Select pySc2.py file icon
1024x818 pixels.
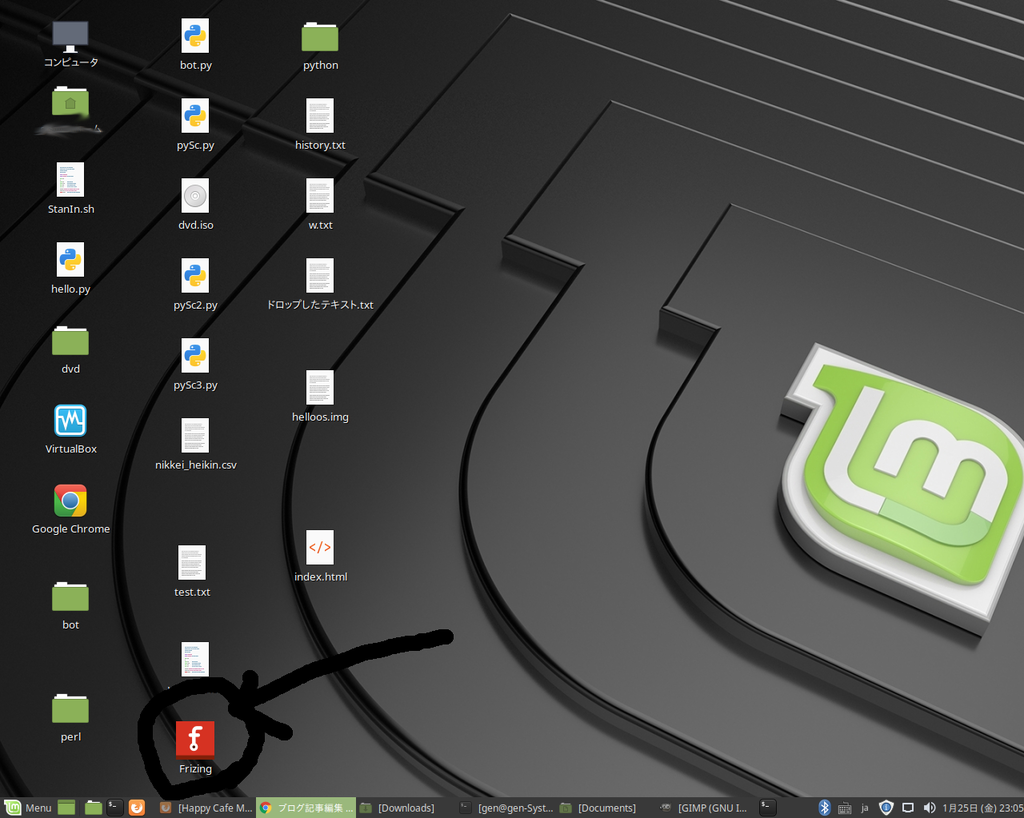click(x=195, y=275)
